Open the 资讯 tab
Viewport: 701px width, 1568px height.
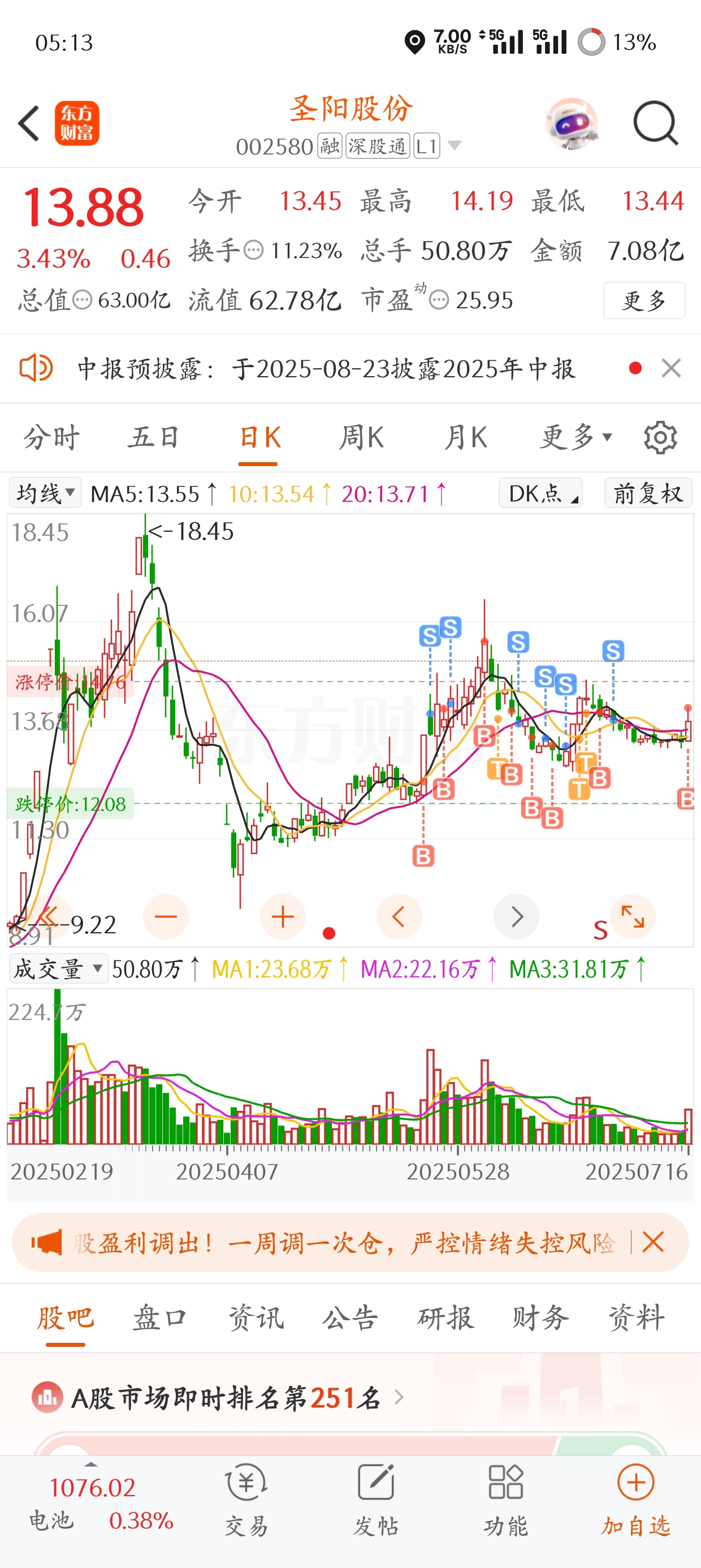coord(256,1318)
